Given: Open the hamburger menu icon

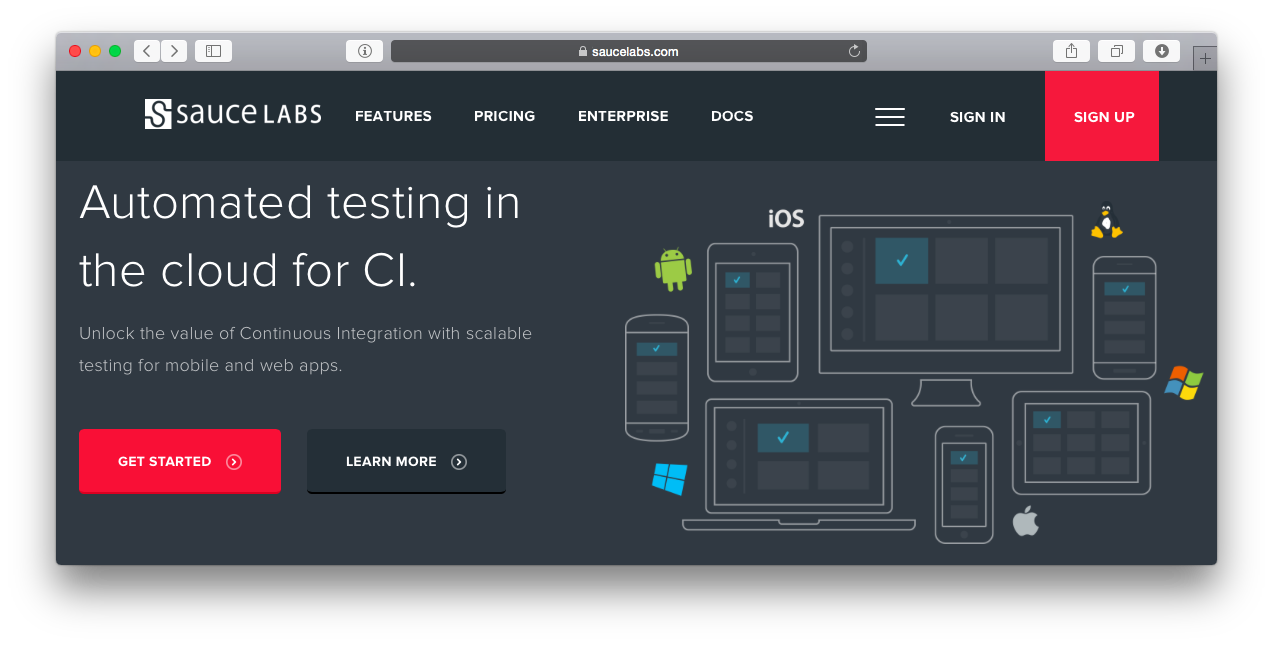Looking at the screenshot, I should click(890, 117).
